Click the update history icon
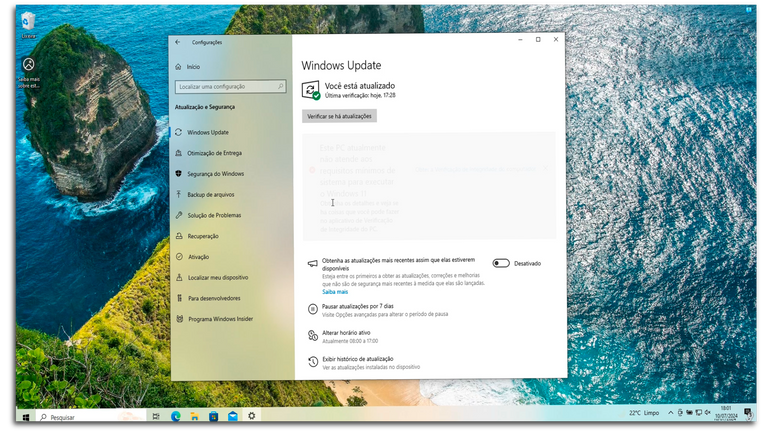The height and width of the screenshot is (432, 768). click(x=312, y=362)
